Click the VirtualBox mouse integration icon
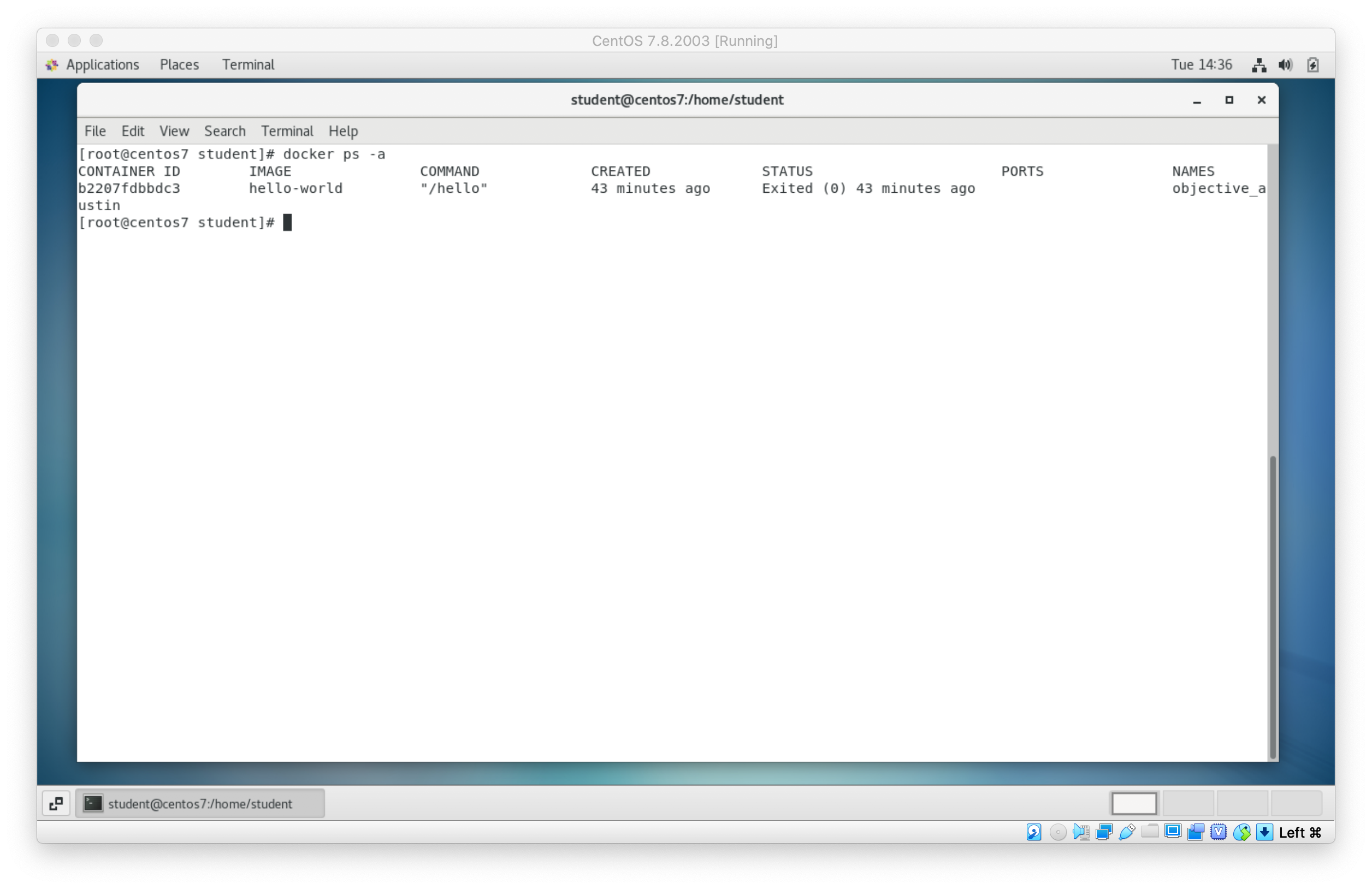Viewport: 1372px width, 889px height. (1241, 832)
